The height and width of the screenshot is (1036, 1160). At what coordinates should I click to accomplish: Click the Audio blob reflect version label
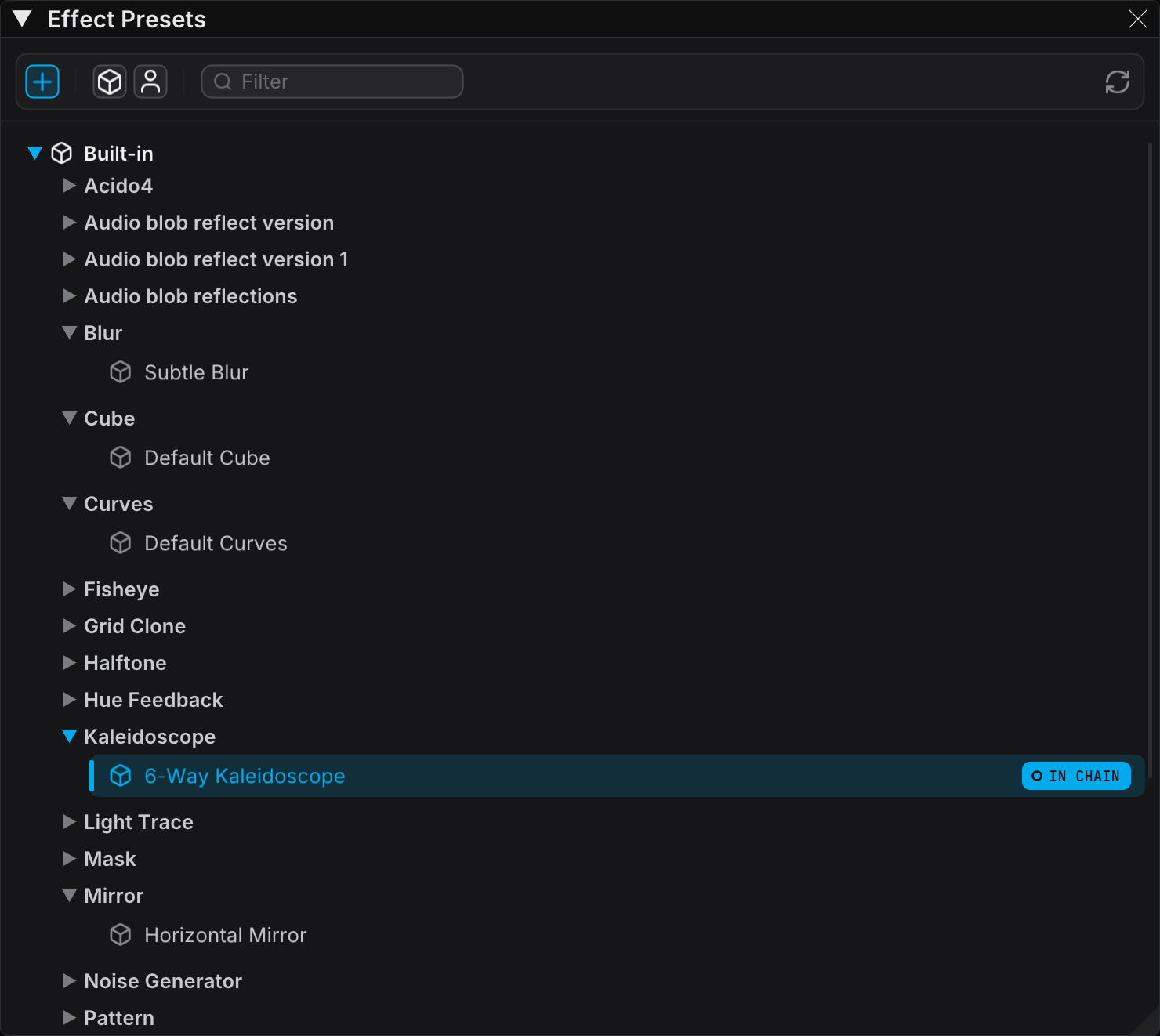coord(209,223)
